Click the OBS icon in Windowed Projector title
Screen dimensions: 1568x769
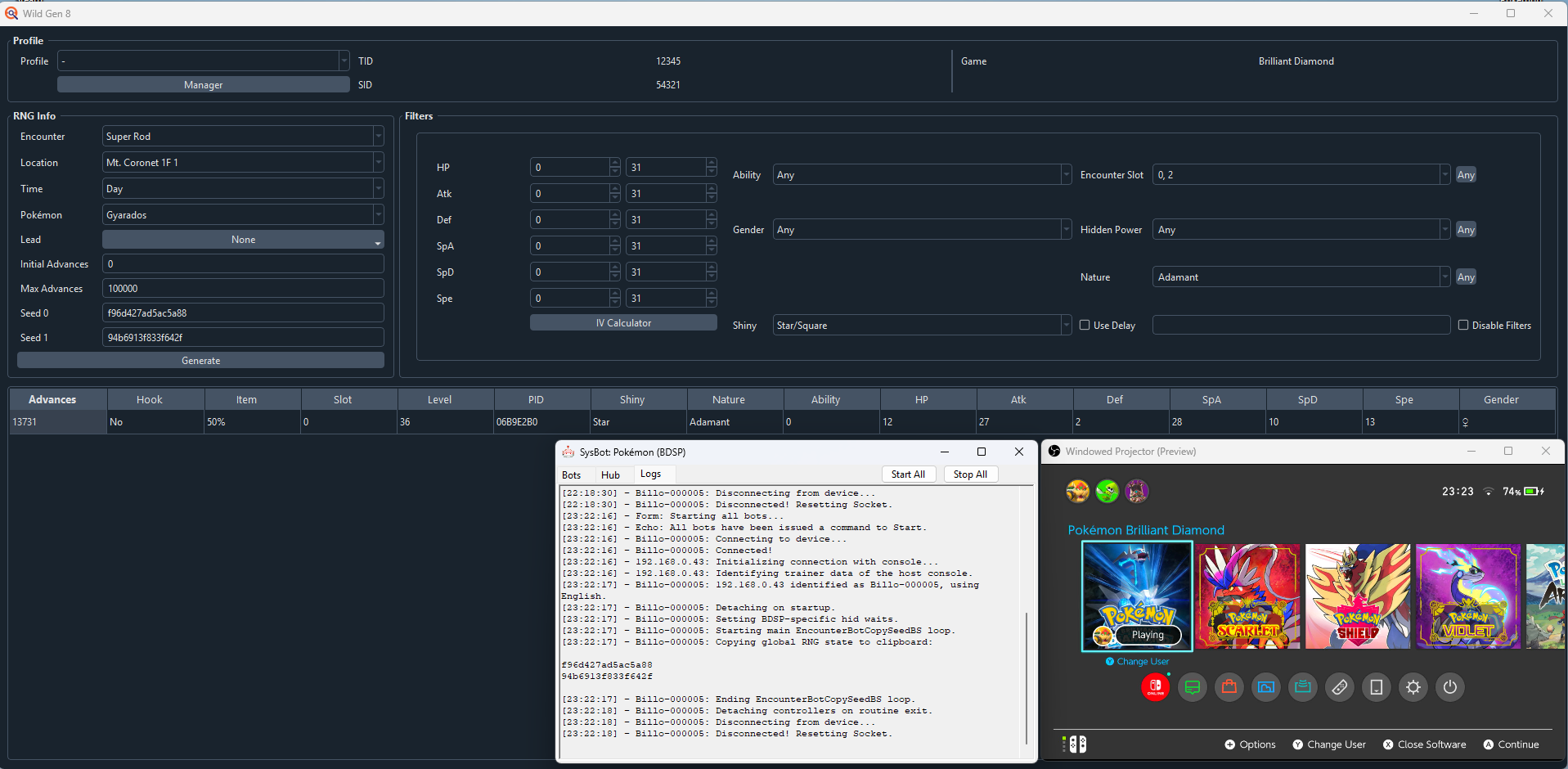tap(1054, 451)
